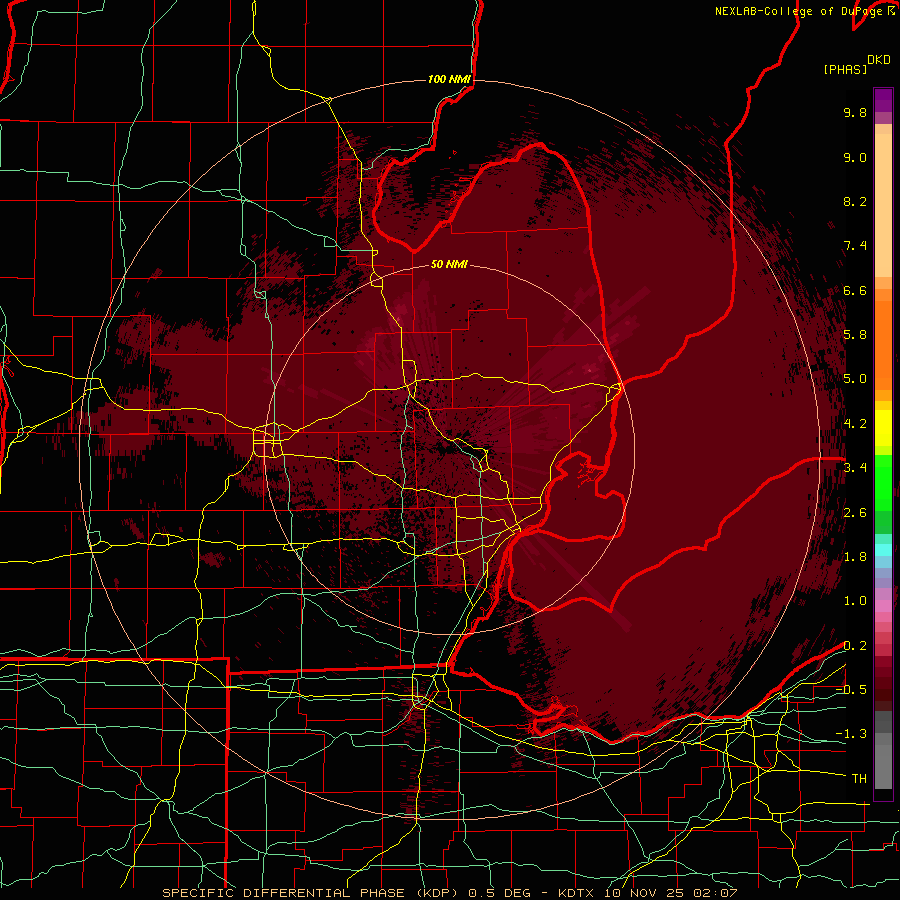This screenshot has height=900, width=900.
Task: Click the 8.2 value on the color scale
Action: [855, 201]
